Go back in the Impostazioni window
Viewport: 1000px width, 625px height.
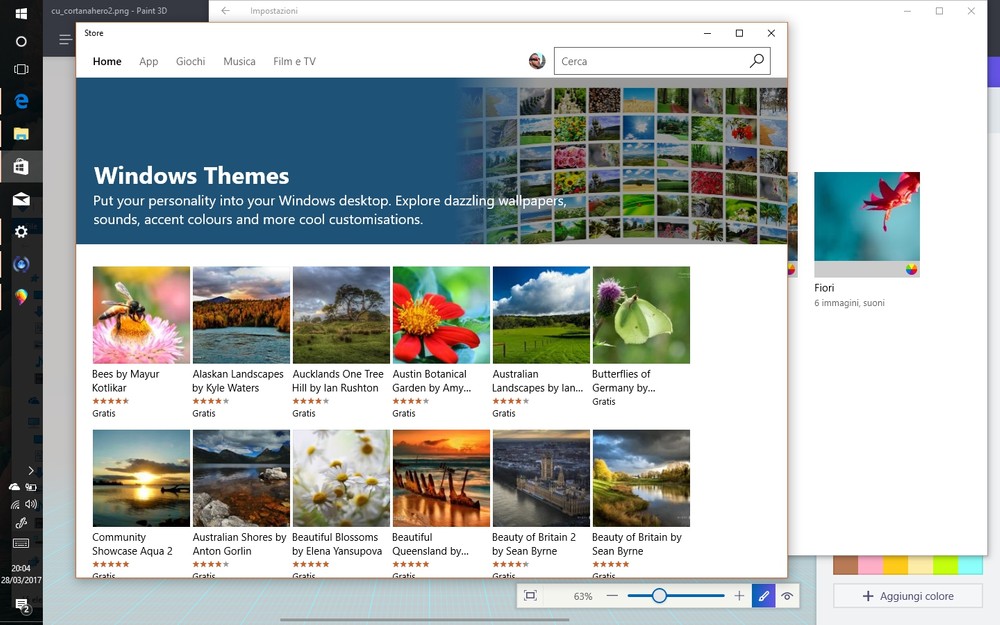pos(225,11)
